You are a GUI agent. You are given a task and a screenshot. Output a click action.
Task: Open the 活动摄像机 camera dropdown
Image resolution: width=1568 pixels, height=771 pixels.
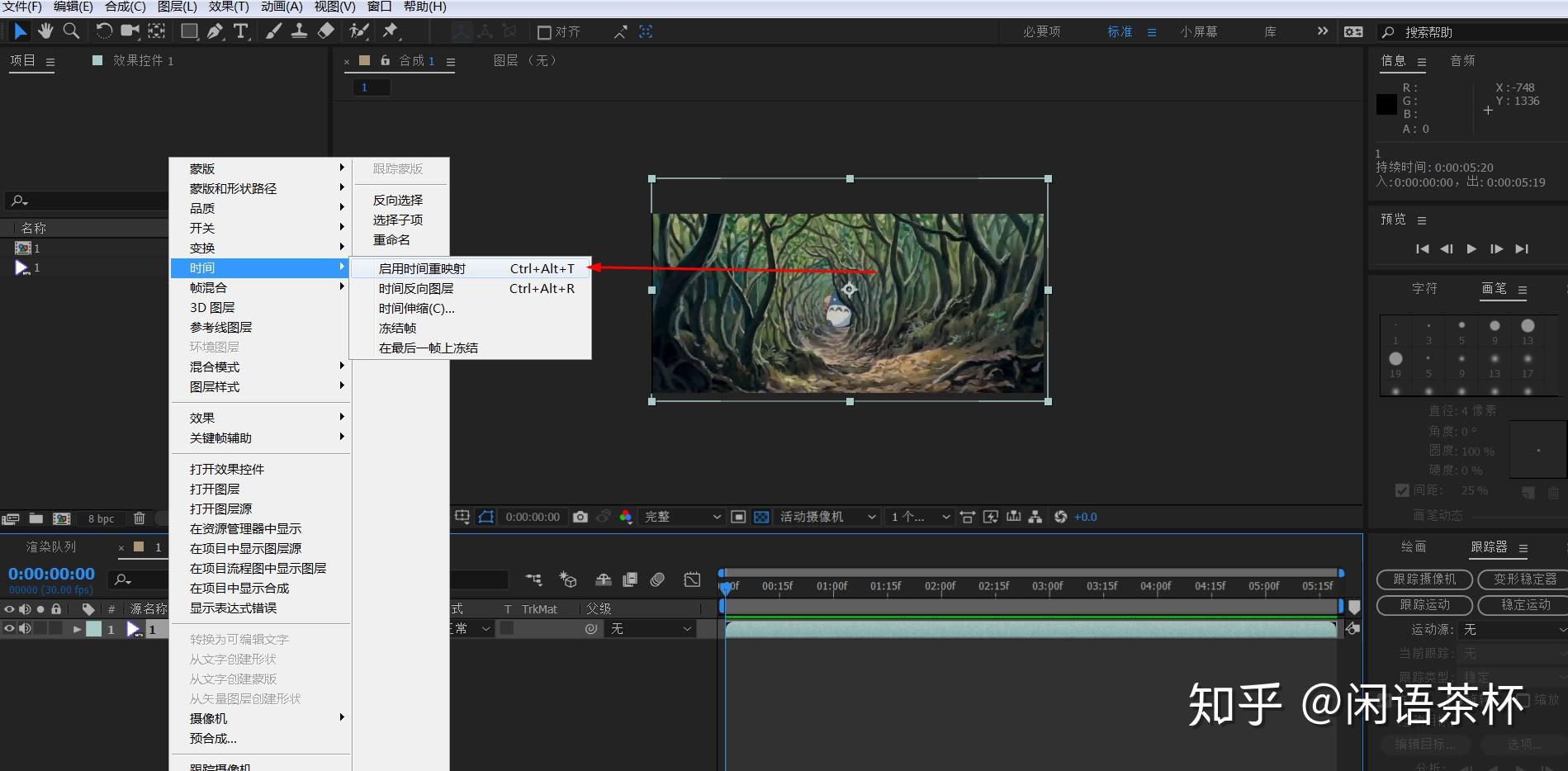[827, 517]
